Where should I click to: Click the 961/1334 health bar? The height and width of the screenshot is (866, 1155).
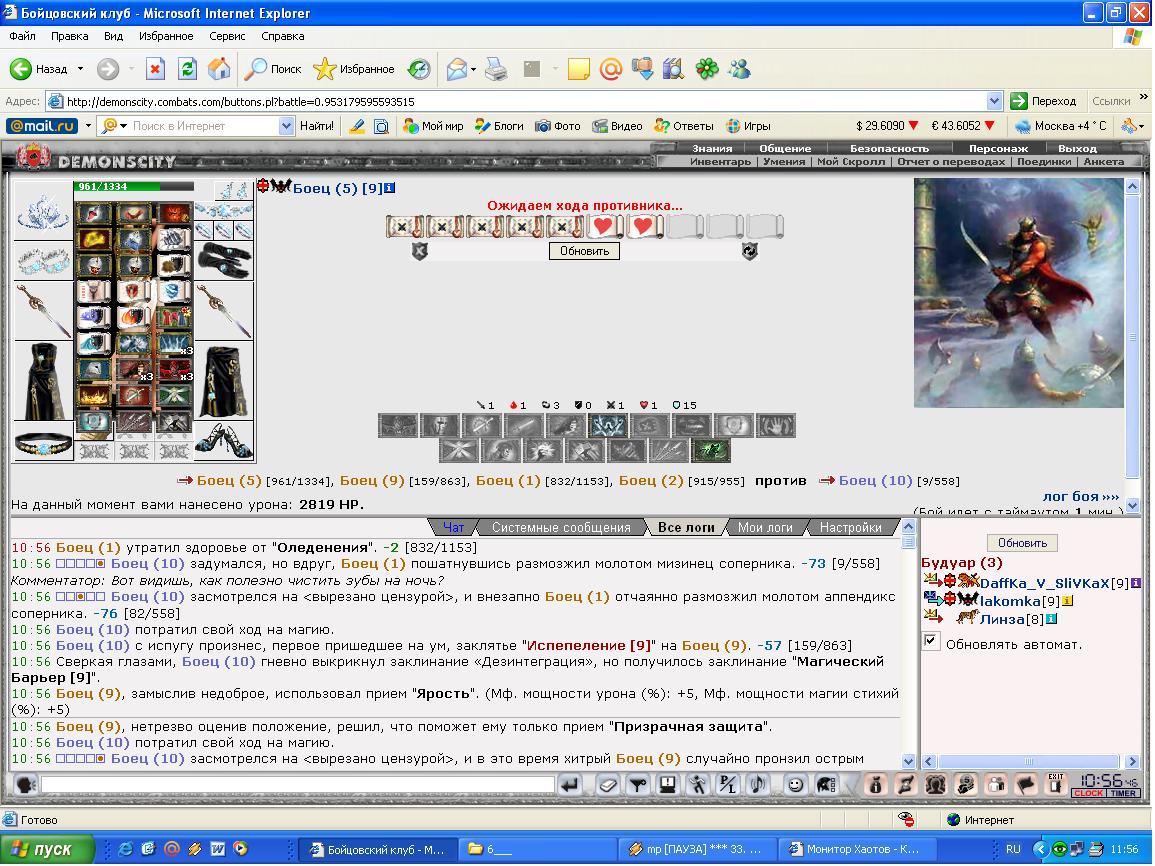133,186
